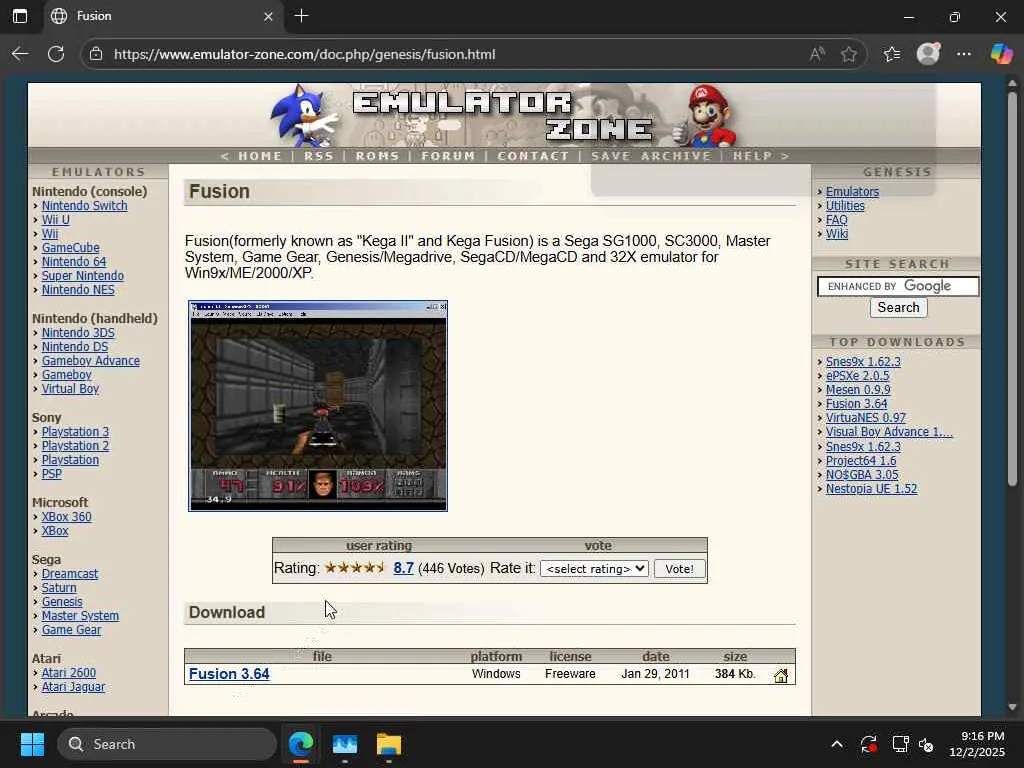Open the tab actions menu icon
1024x768 pixels.
(x=20, y=16)
